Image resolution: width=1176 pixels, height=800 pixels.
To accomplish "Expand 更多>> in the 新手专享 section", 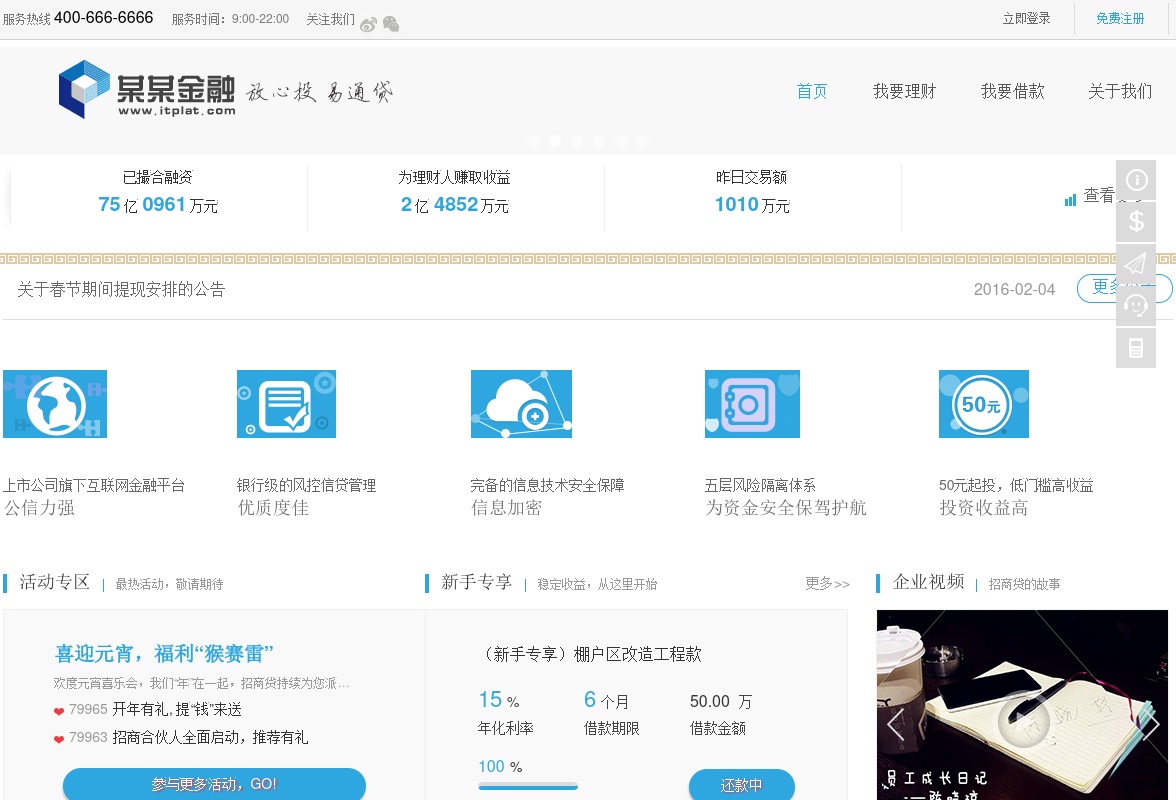I will (827, 584).
